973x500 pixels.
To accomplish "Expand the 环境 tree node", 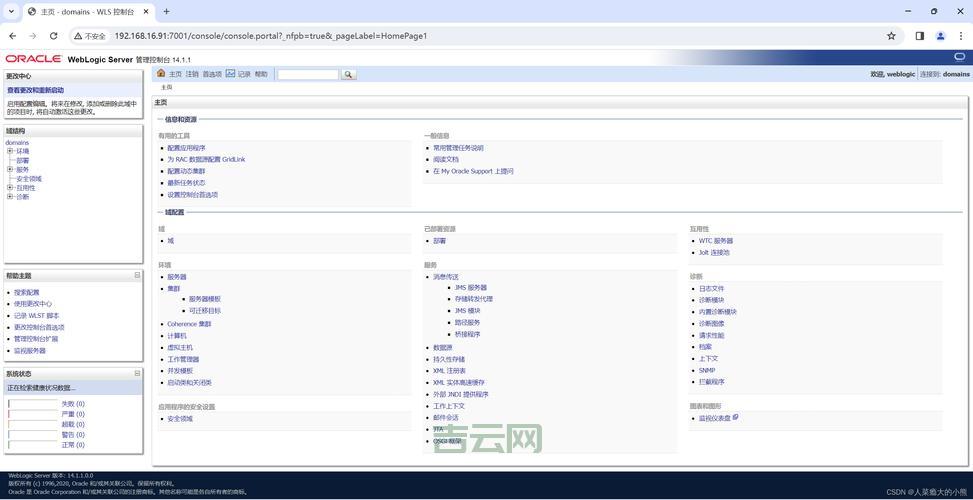I will pyautogui.click(x=10, y=151).
